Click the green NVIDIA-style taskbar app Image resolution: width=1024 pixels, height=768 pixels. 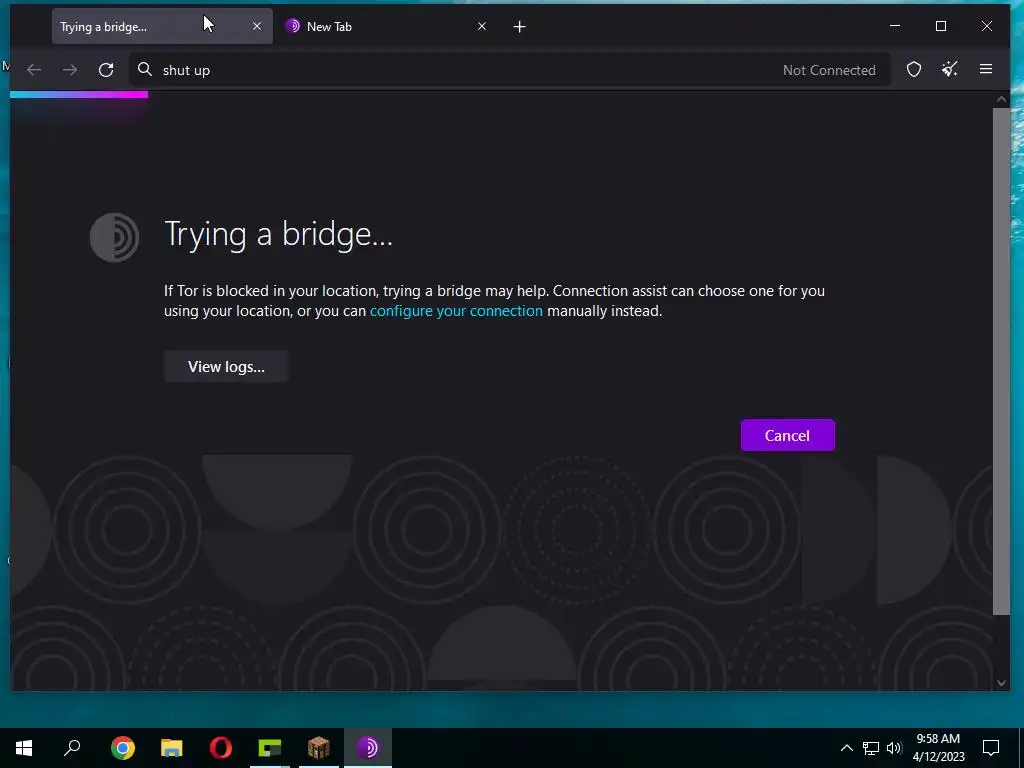[x=270, y=748]
